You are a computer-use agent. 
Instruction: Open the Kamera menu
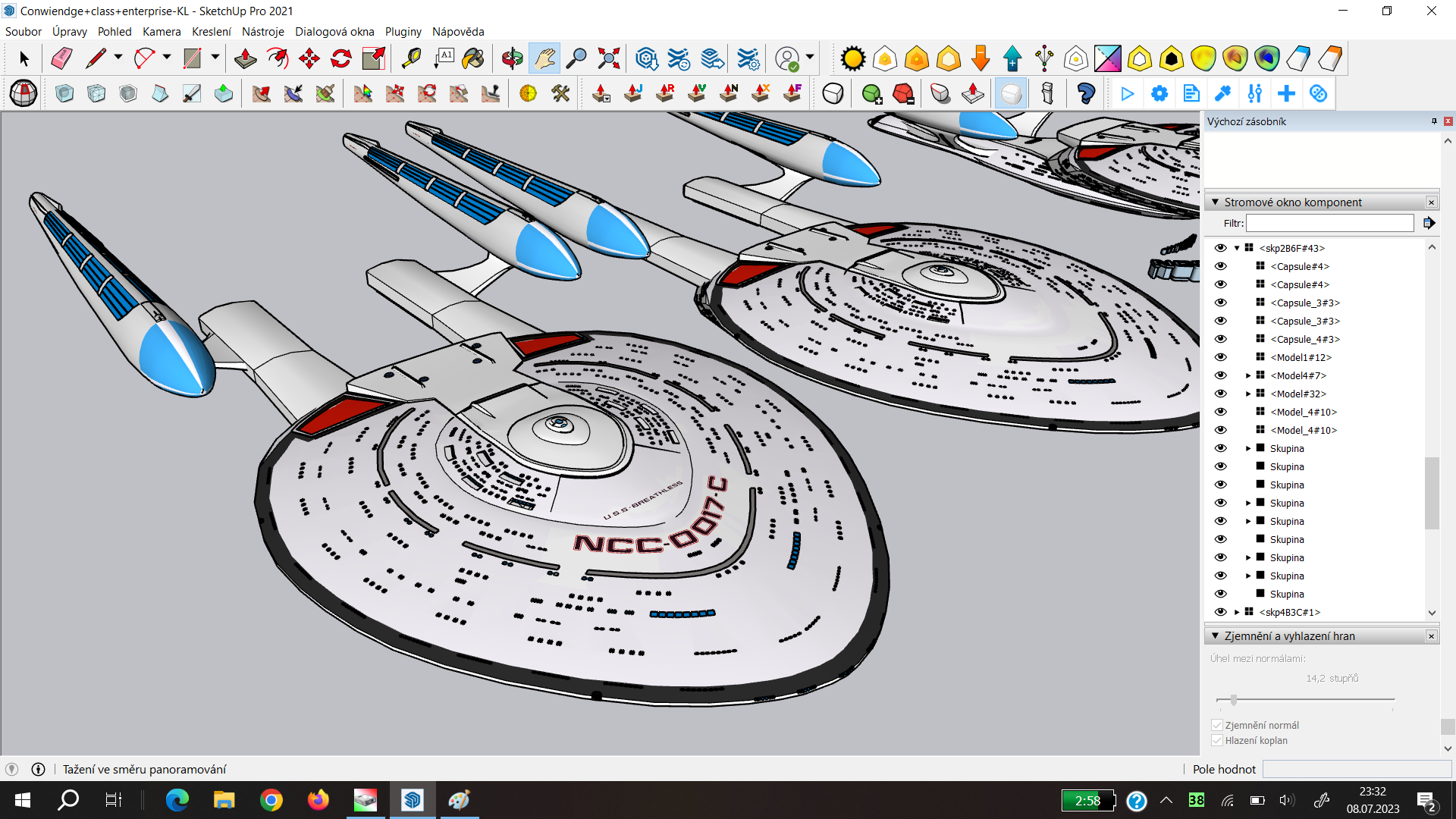tap(162, 32)
